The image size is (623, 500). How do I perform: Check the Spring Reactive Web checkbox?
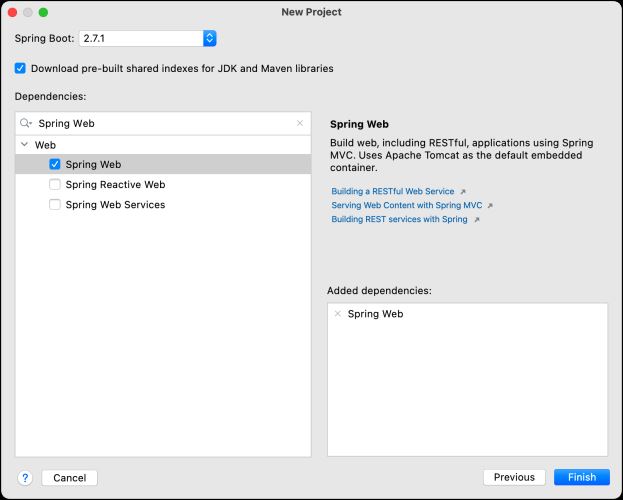coord(54,184)
